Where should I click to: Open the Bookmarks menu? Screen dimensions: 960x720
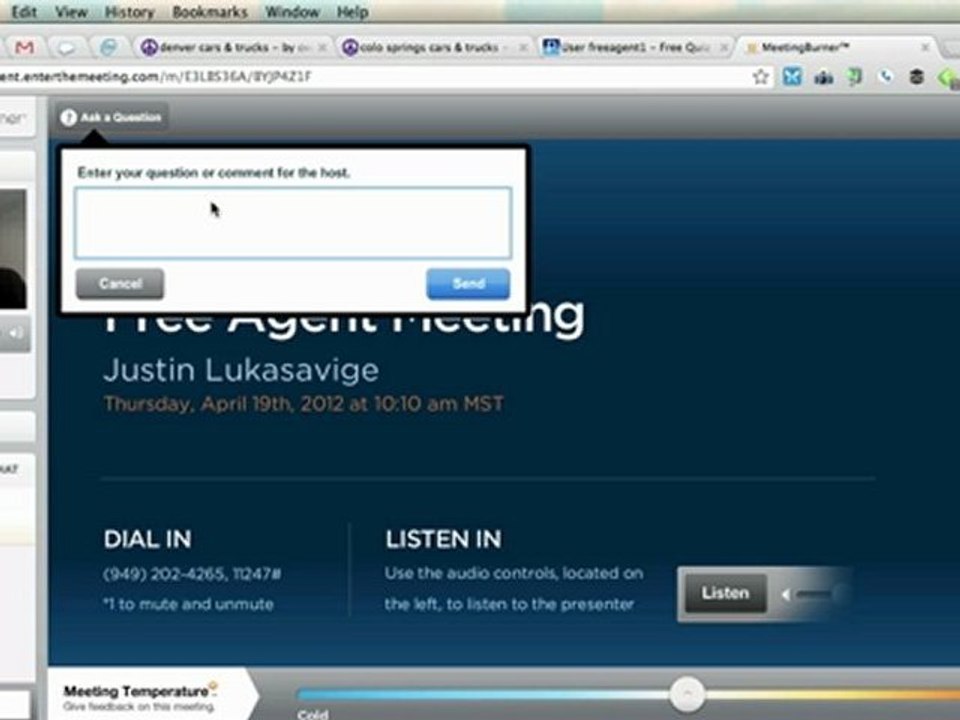point(210,12)
